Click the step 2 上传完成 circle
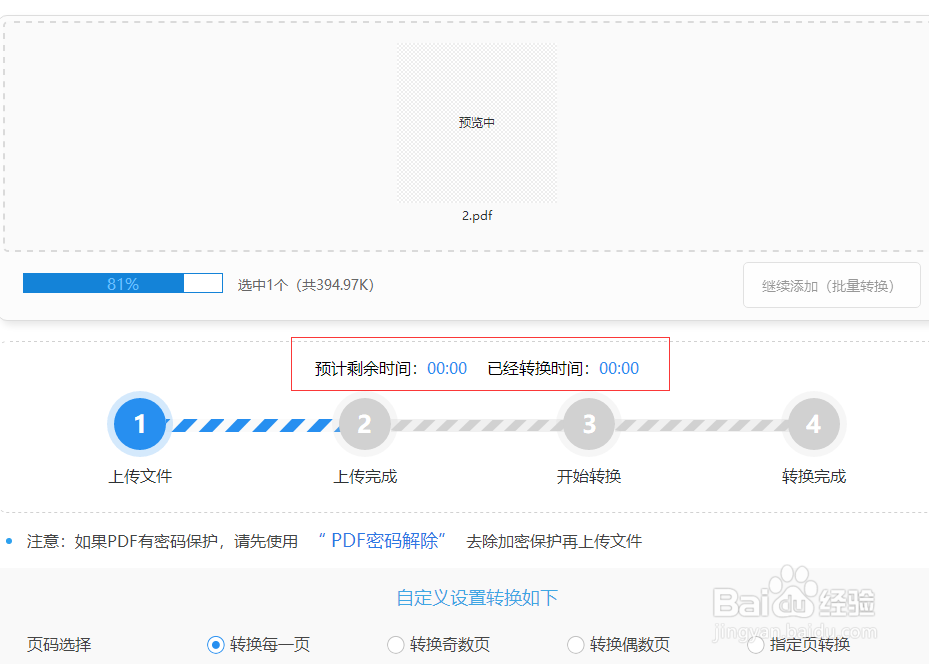The image size is (929, 664). pyautogui.click(x=364, y=424)
